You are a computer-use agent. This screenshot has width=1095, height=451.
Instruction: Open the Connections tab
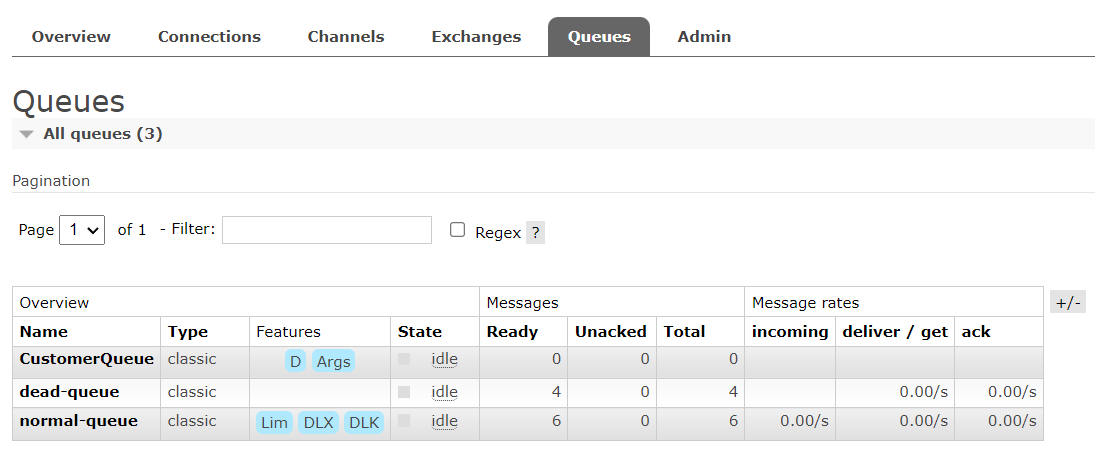click(210, 37)
